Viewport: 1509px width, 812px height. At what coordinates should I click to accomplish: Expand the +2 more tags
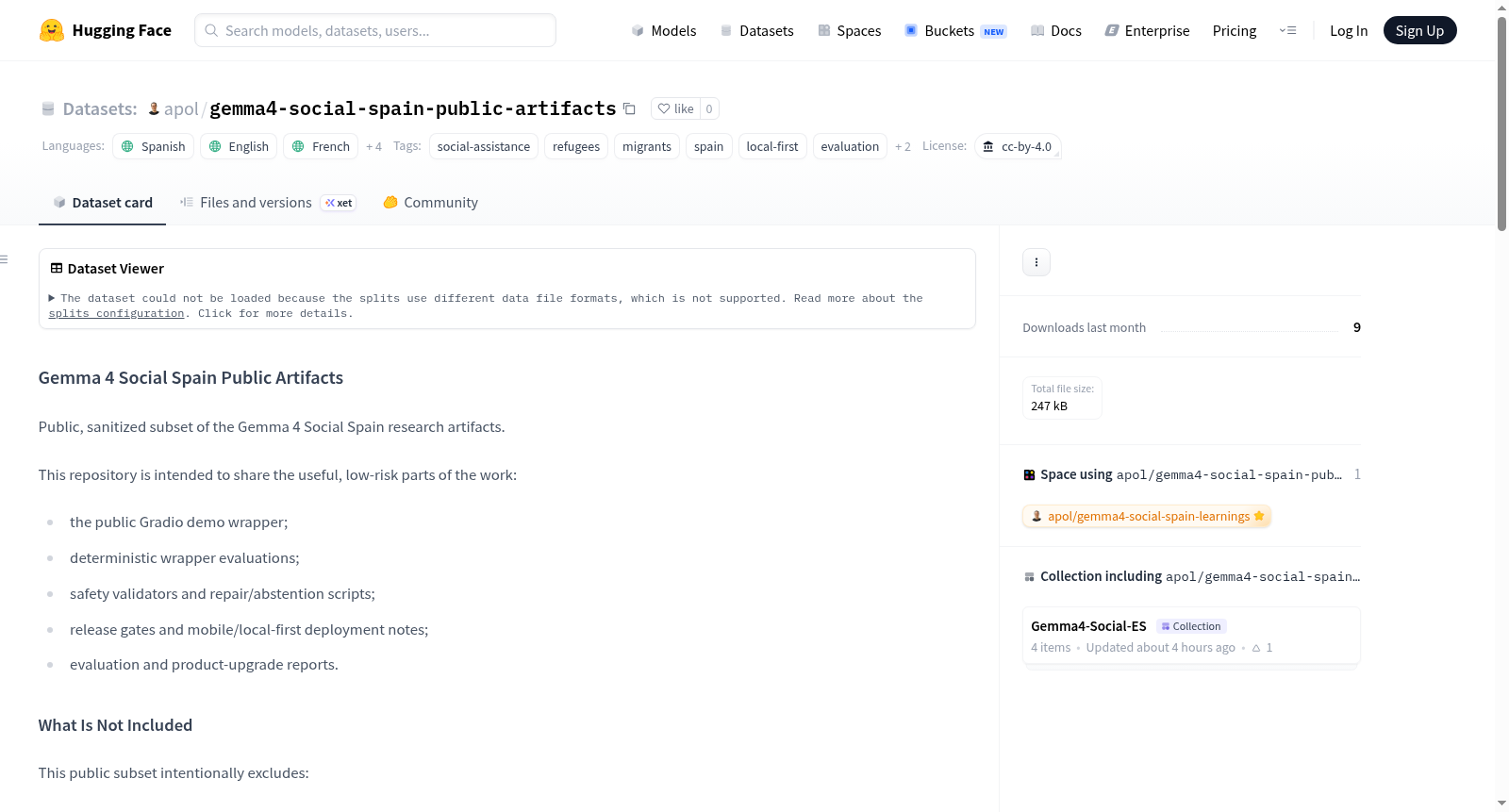tap(903, 146)
